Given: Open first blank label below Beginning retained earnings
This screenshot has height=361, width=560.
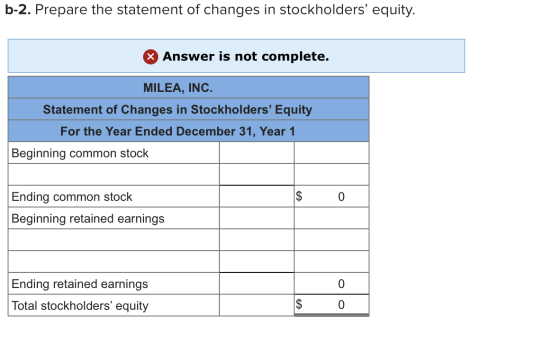Looking at the screenshot, I should coord(114,240).
